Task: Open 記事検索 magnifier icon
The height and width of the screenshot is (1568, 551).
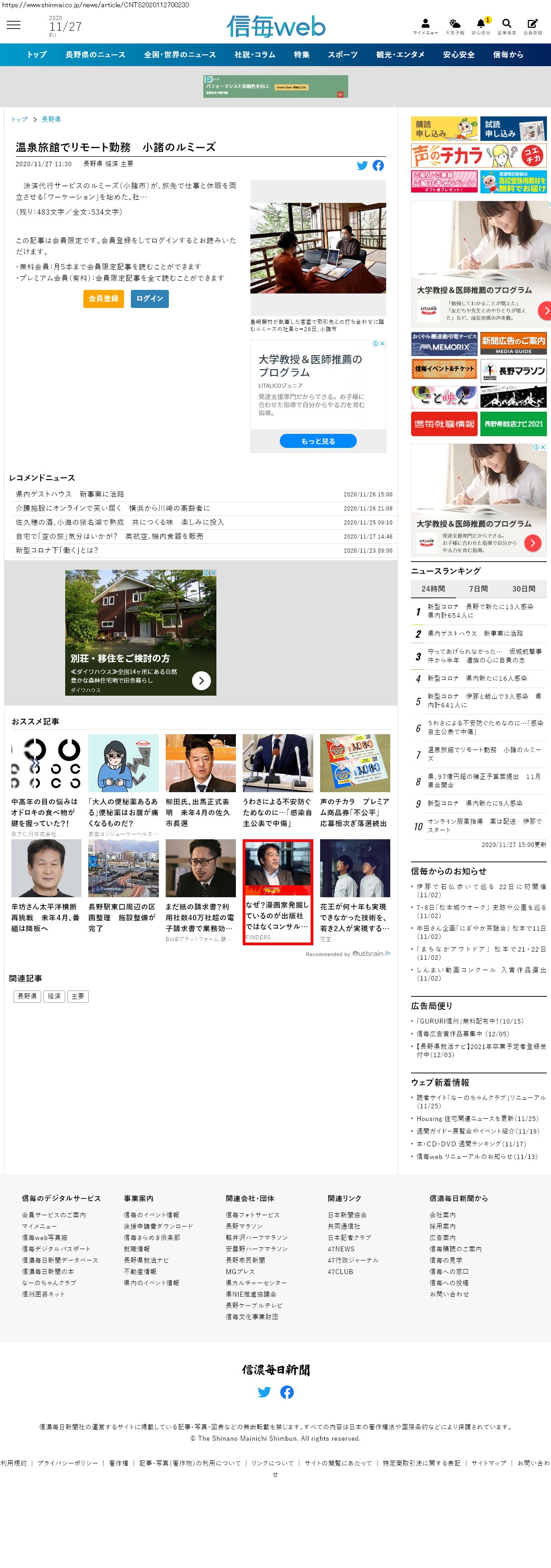Action: point(507,24)
